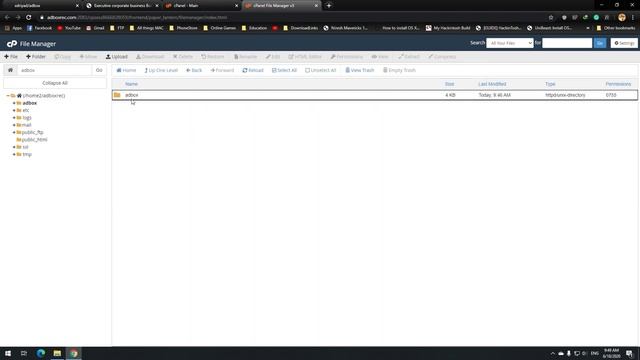Open a new browser tab

(x=329, y=6)
